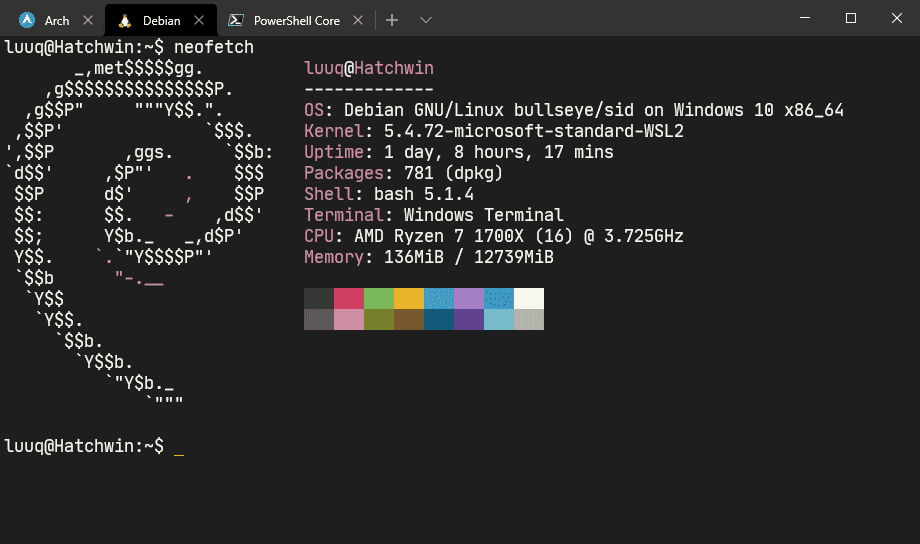The image size is (920, 544).
Task: Click the bright green color block
Action: click(378, 298)
